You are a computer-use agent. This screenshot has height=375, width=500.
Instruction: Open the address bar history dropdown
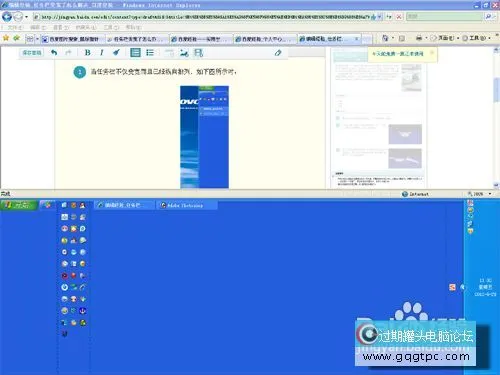point(380,17)
